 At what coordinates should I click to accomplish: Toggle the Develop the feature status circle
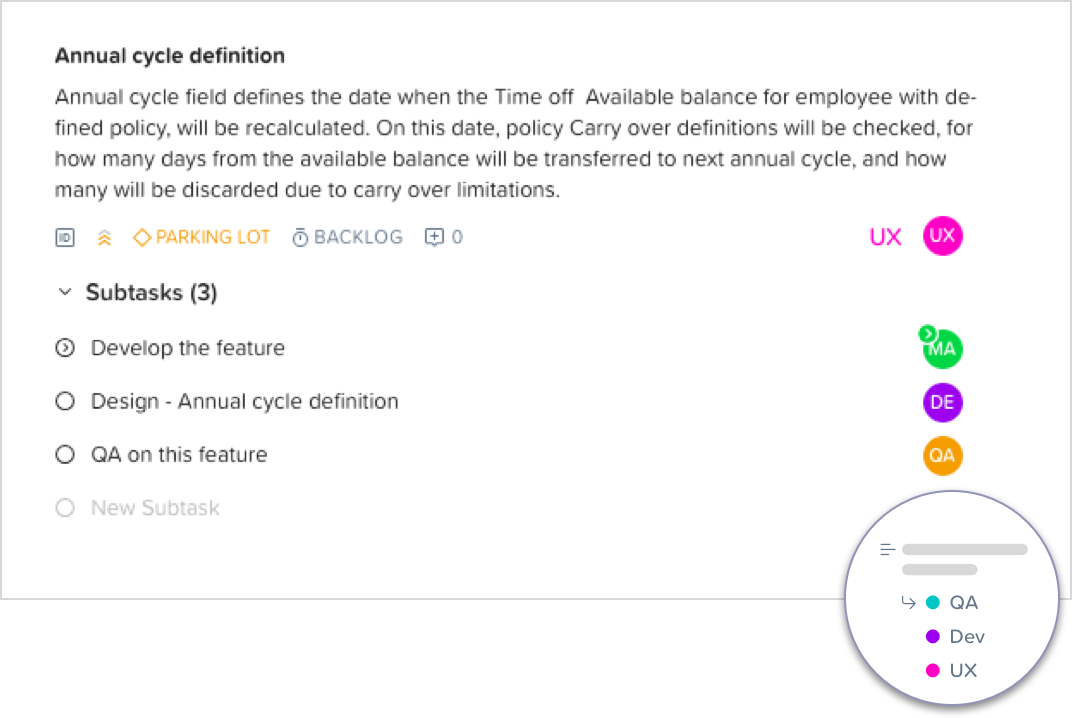pos(65,348)
